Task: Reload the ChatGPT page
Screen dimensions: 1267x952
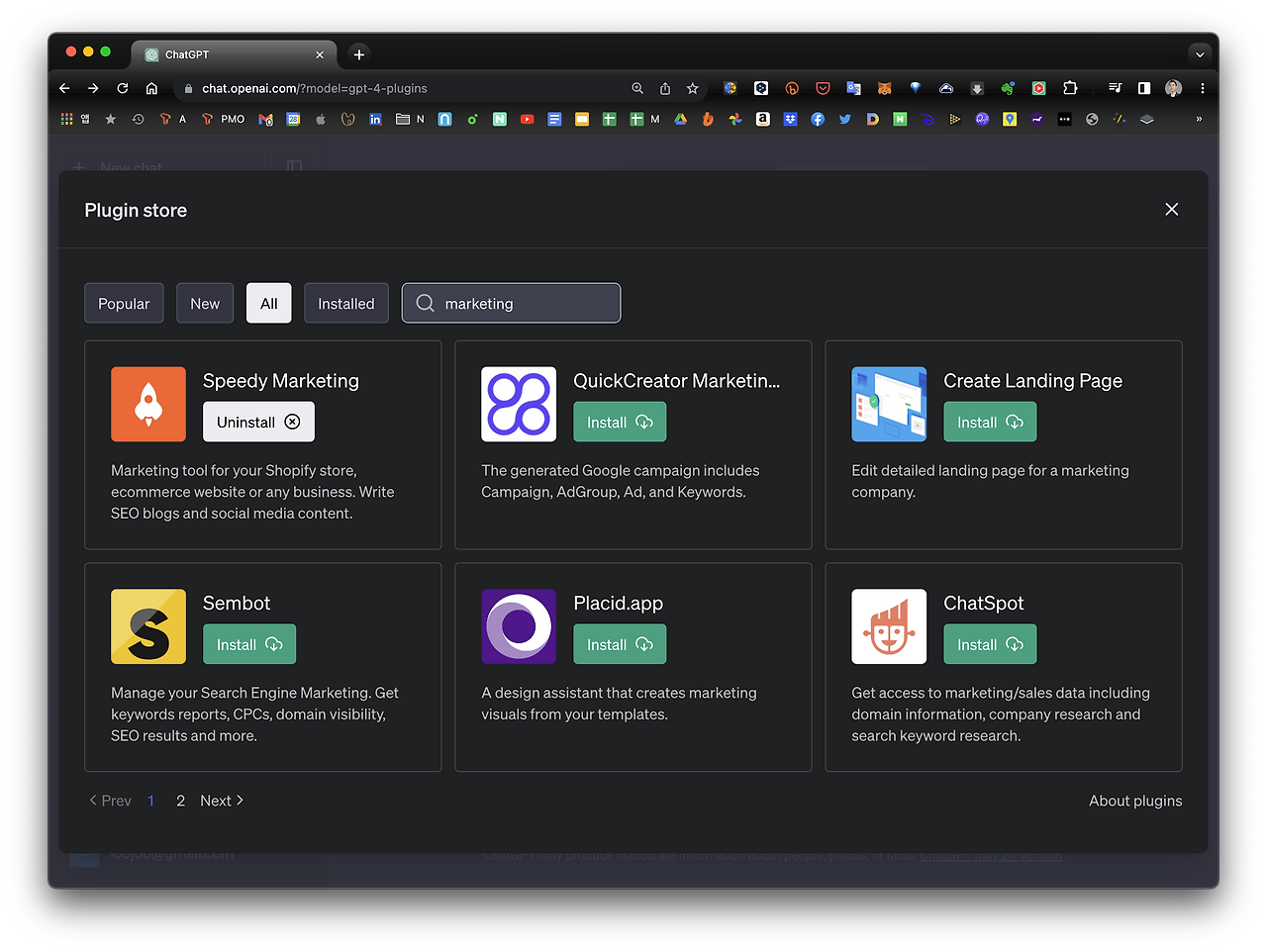Action: [x=123, y=88]
